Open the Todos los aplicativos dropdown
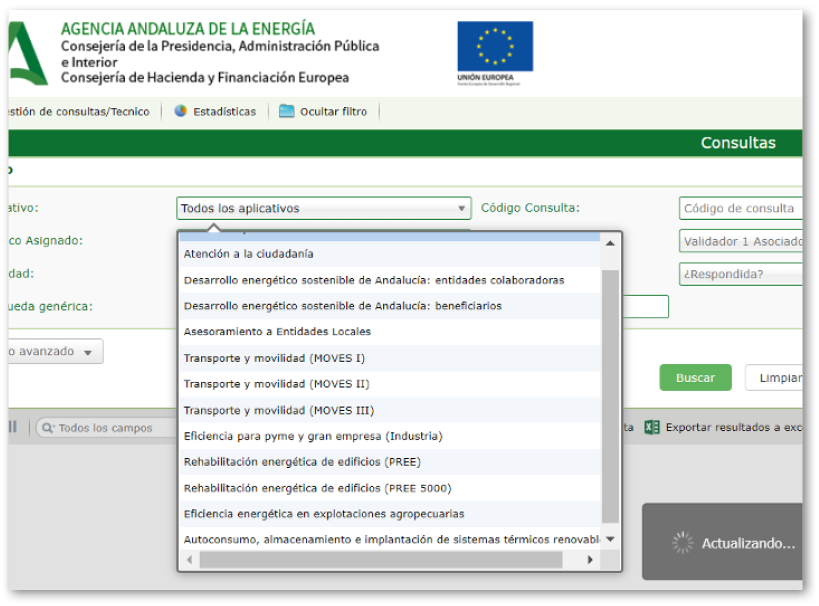 (x=324, y=208)
